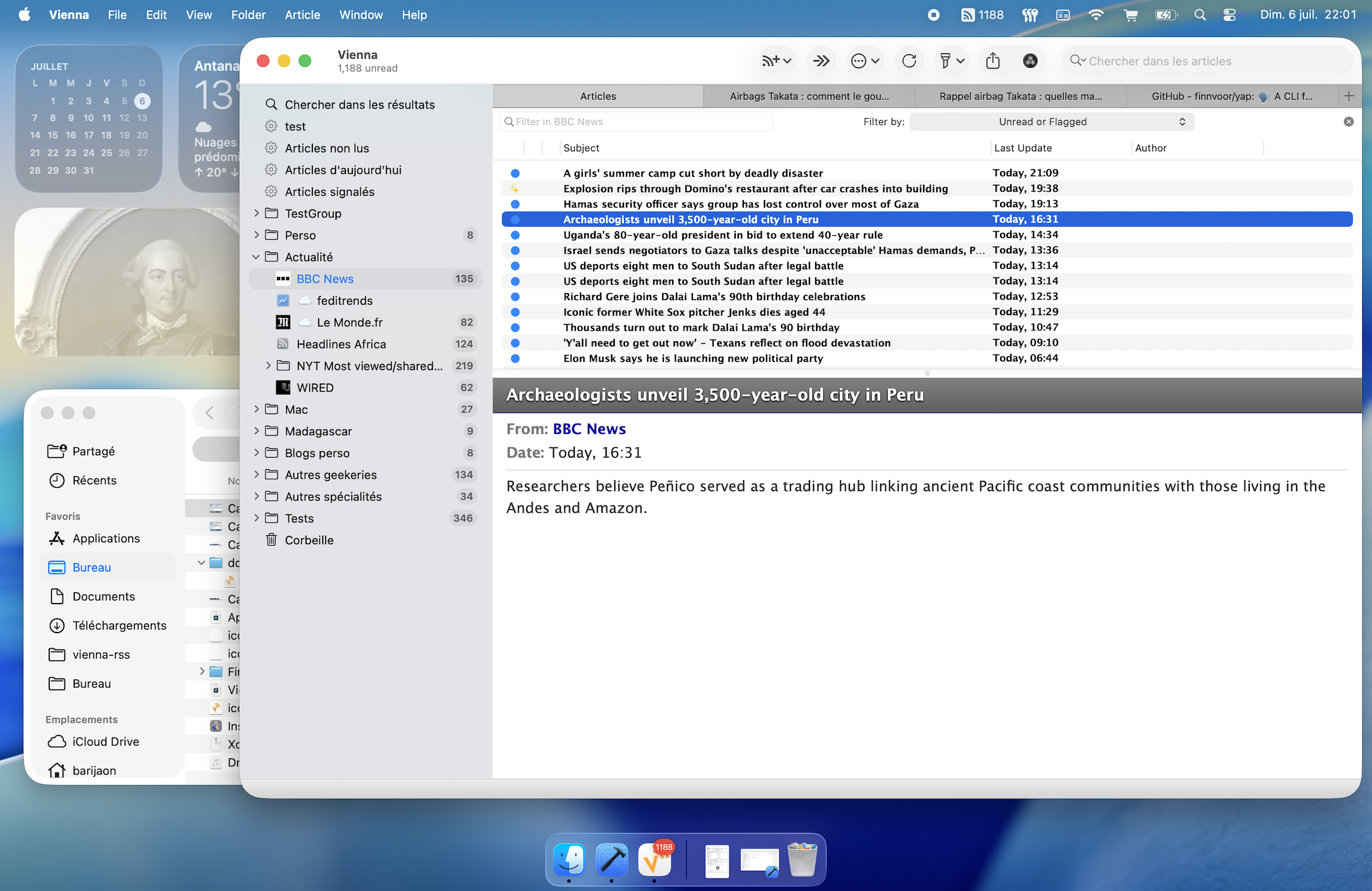Click the search magnifier in articles search field
Viewport: 1372px width, 891px height.
click(1077, 61)
